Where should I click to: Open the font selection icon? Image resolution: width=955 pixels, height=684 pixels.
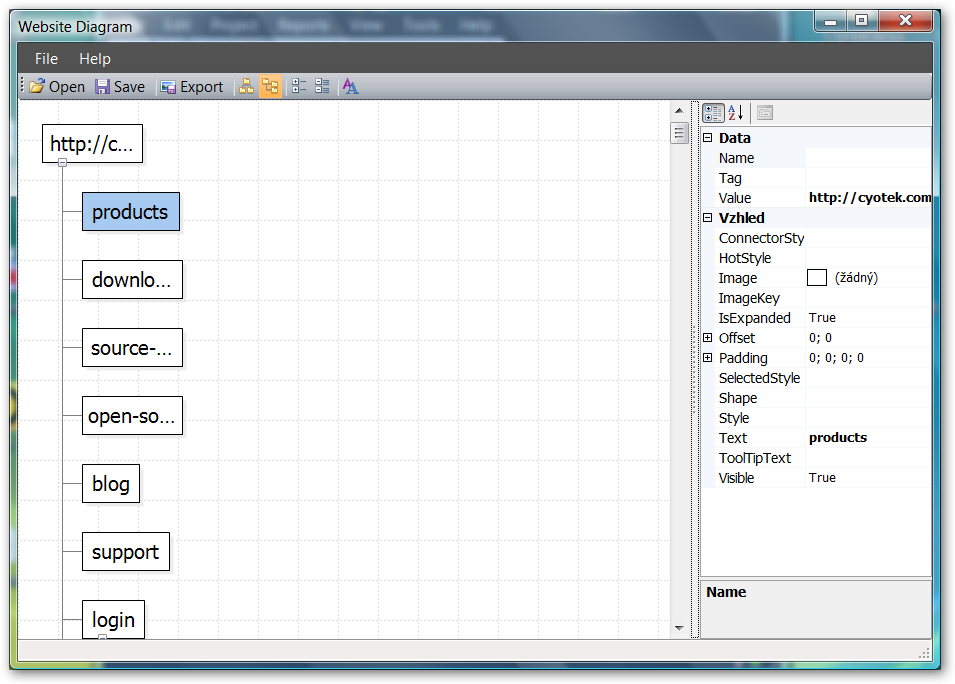(x=350, y=86)
